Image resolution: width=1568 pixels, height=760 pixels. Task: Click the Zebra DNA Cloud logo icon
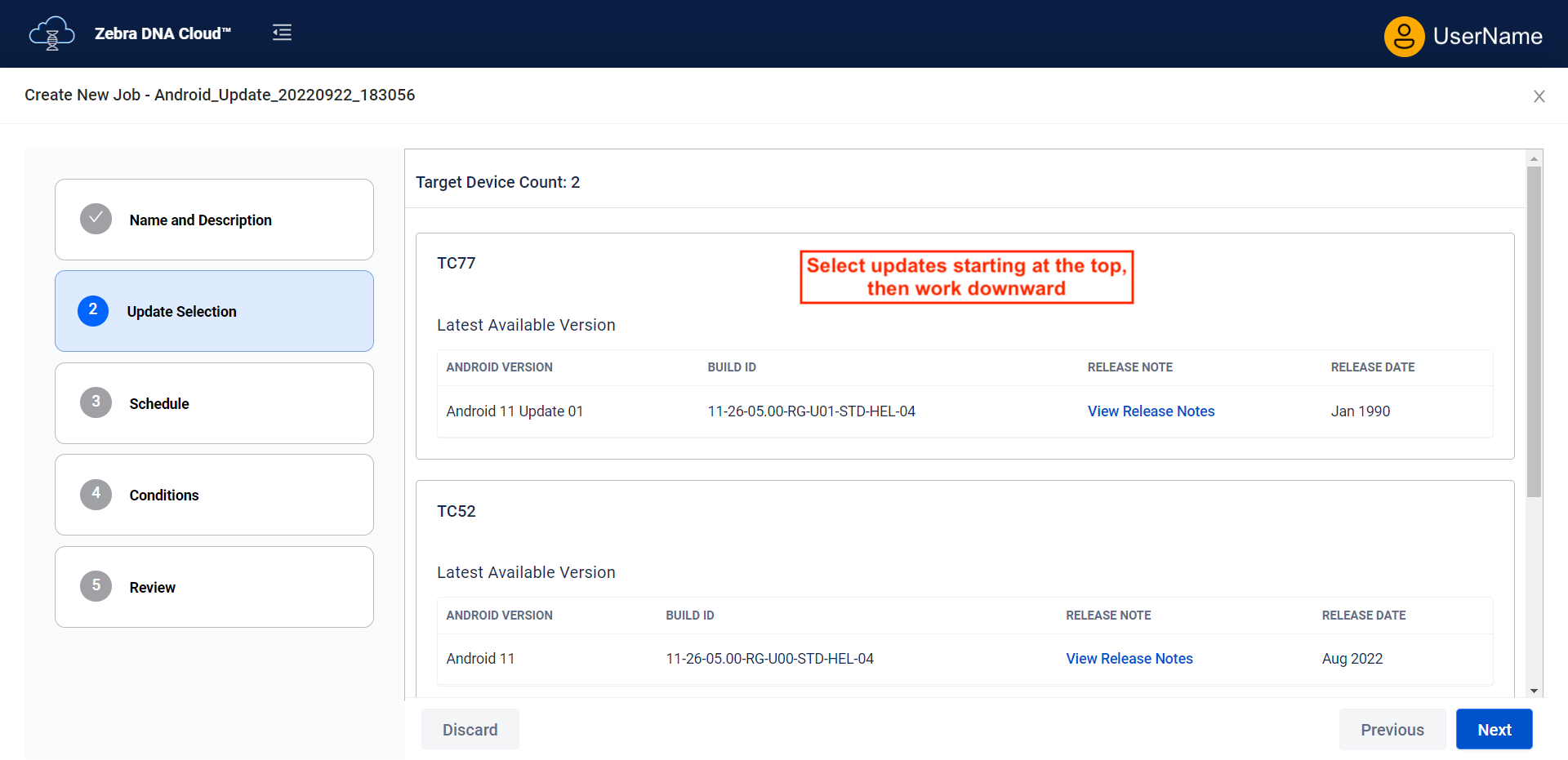tap(51, 33)
